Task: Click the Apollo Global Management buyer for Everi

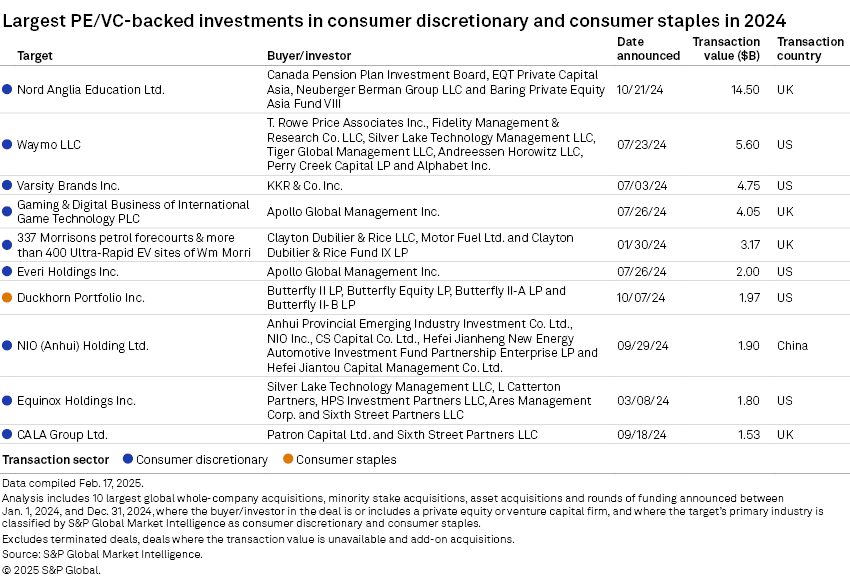Action: (x=353, y=271)
